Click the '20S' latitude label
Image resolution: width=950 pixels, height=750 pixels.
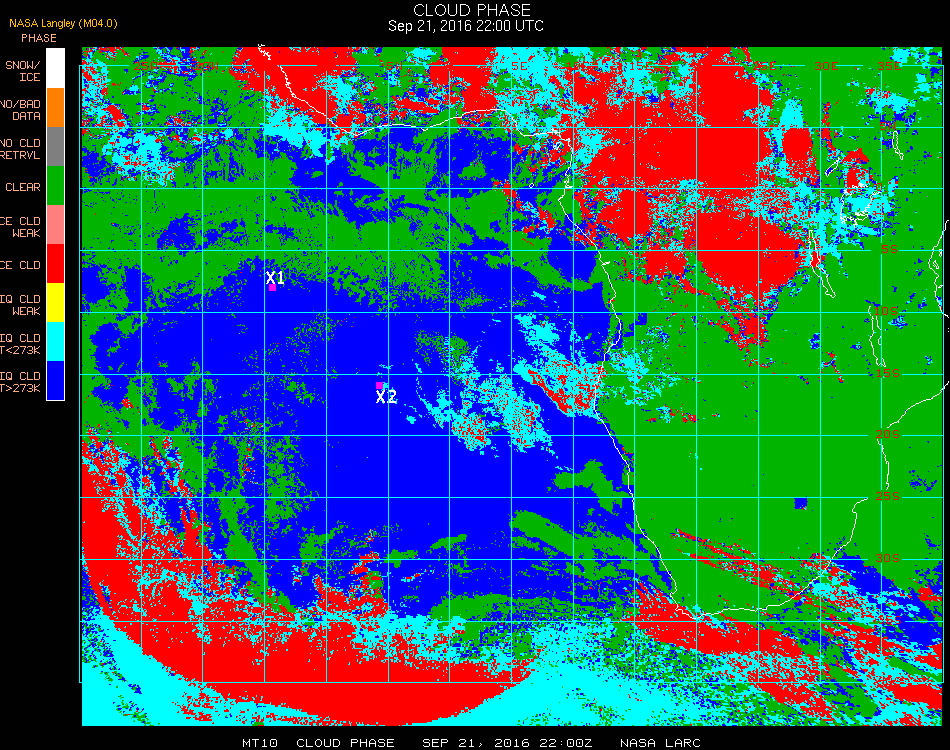[888, 434]
